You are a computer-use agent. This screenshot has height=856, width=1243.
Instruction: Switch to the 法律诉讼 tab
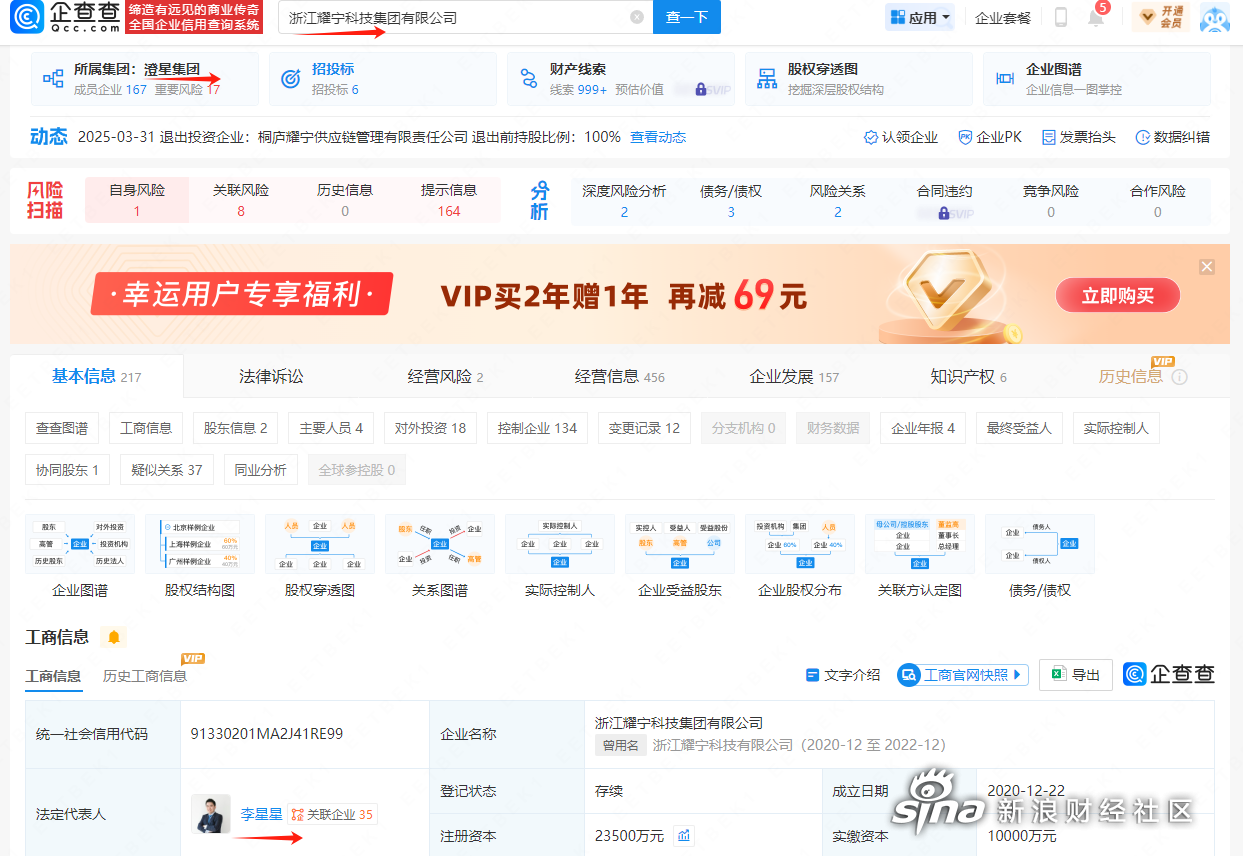[x=271, y=376]
